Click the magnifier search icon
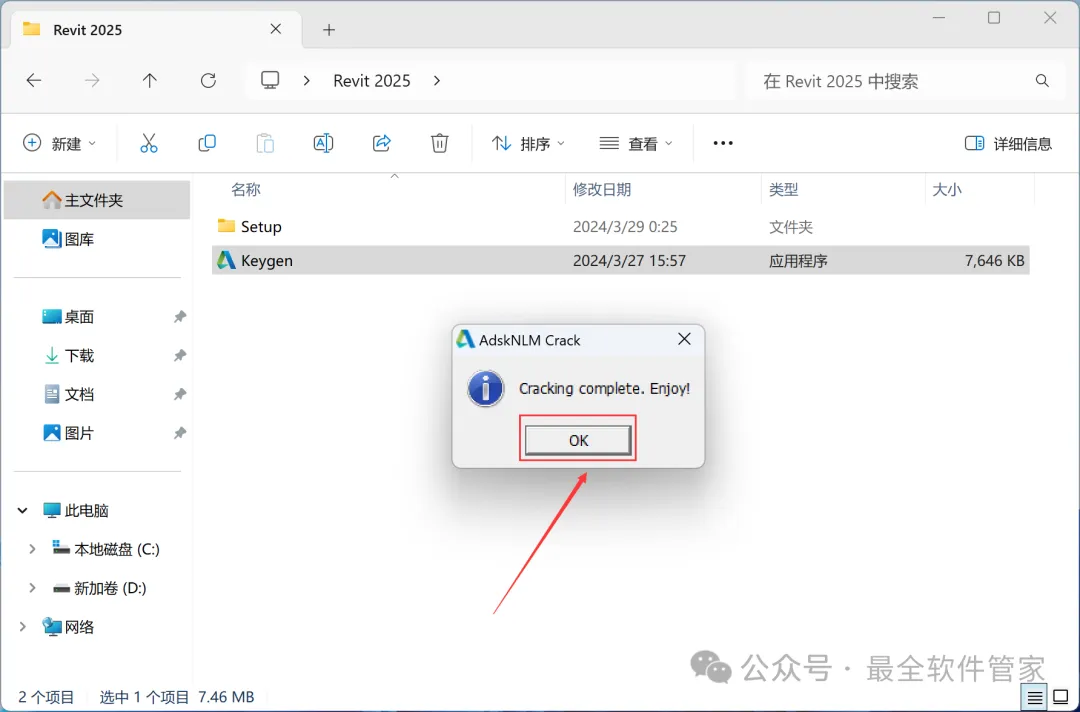The height and width of the screenshot is (712, 1080). point(1042,81)
